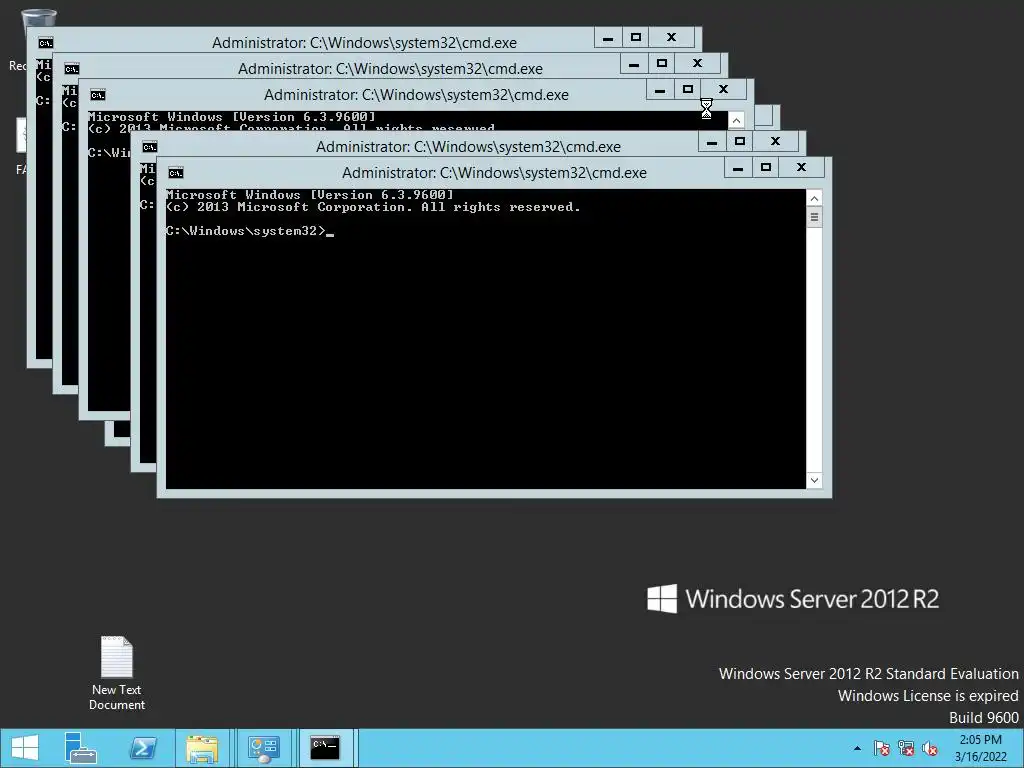This screenshot has height=768, width=1024.
Task: Click the system menu icon of the second-from-front cmd window
Action: (150, 147)
